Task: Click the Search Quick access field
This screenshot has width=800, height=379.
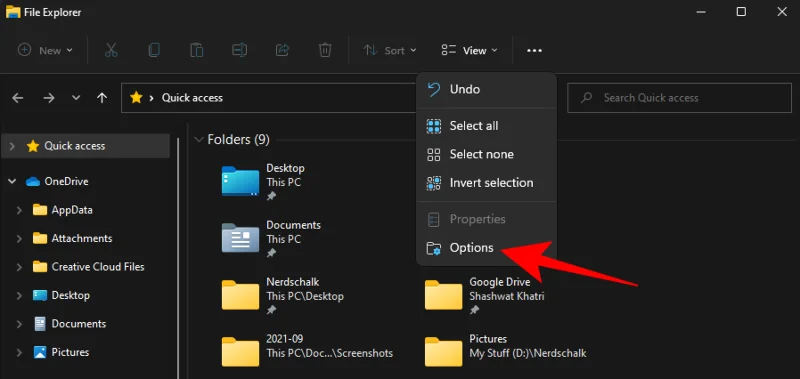Action: [679, 98]
